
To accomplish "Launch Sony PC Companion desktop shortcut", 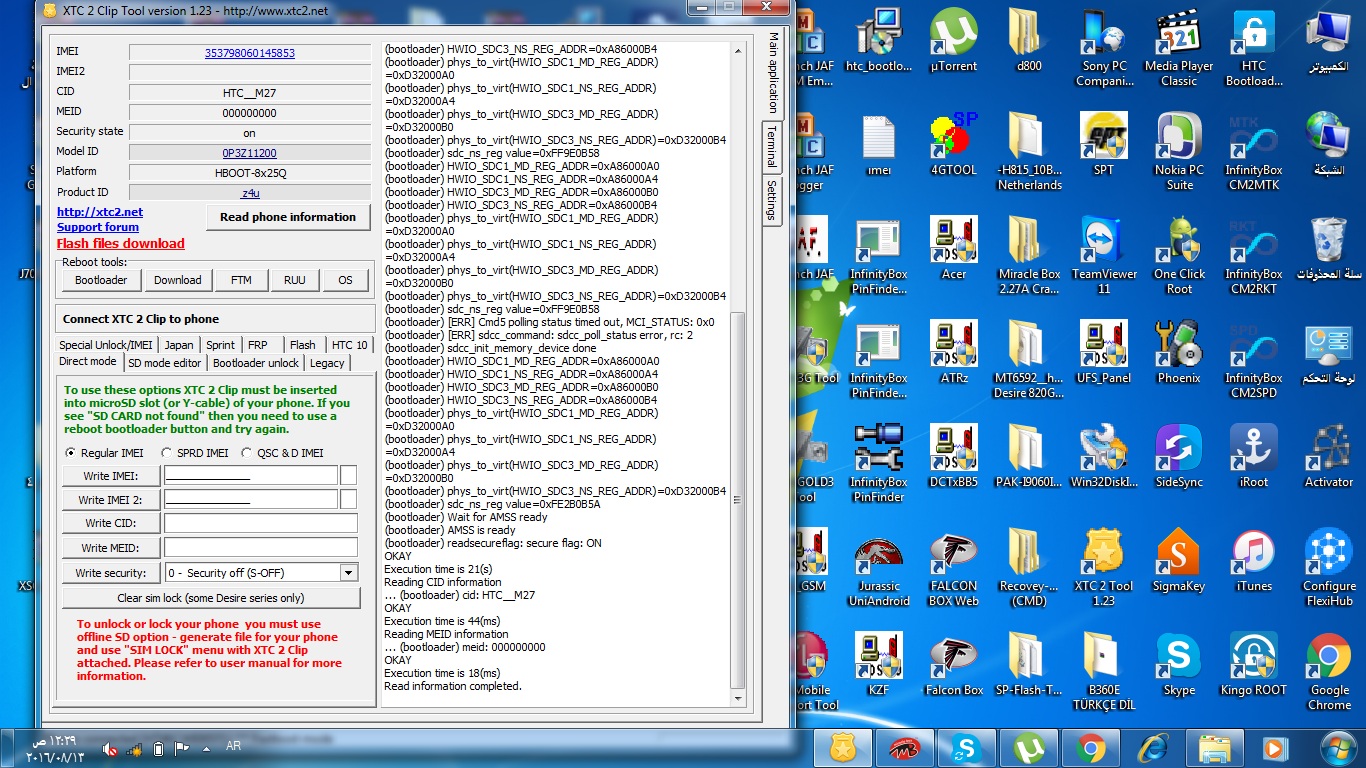I will [1104, 47].
